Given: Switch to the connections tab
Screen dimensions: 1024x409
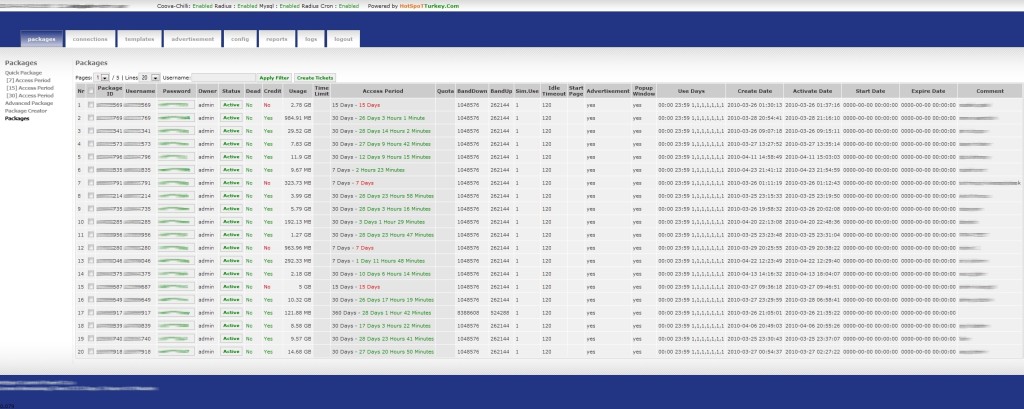Looking at the screenshot, I should point(90,39).
